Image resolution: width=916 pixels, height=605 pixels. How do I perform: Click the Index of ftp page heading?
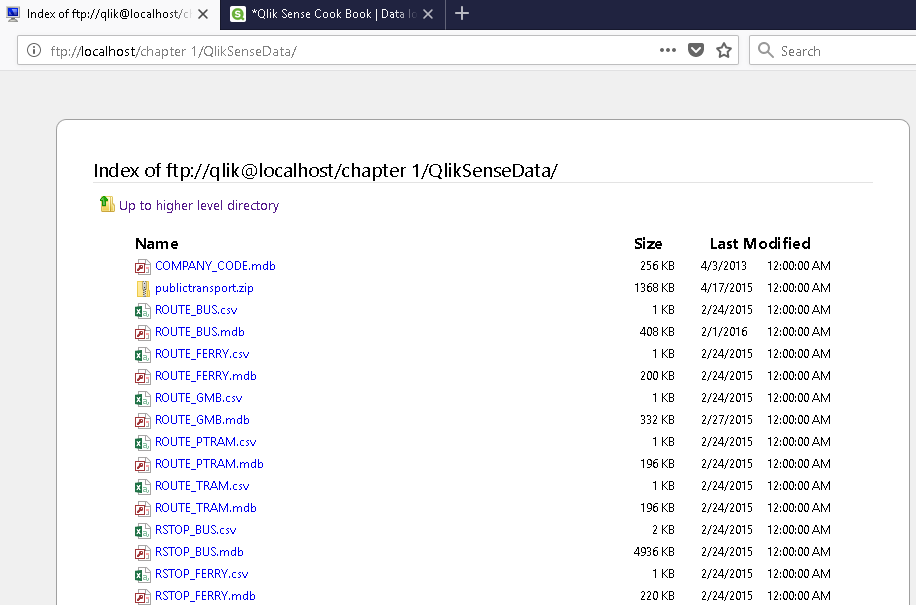tap(325, 171)
